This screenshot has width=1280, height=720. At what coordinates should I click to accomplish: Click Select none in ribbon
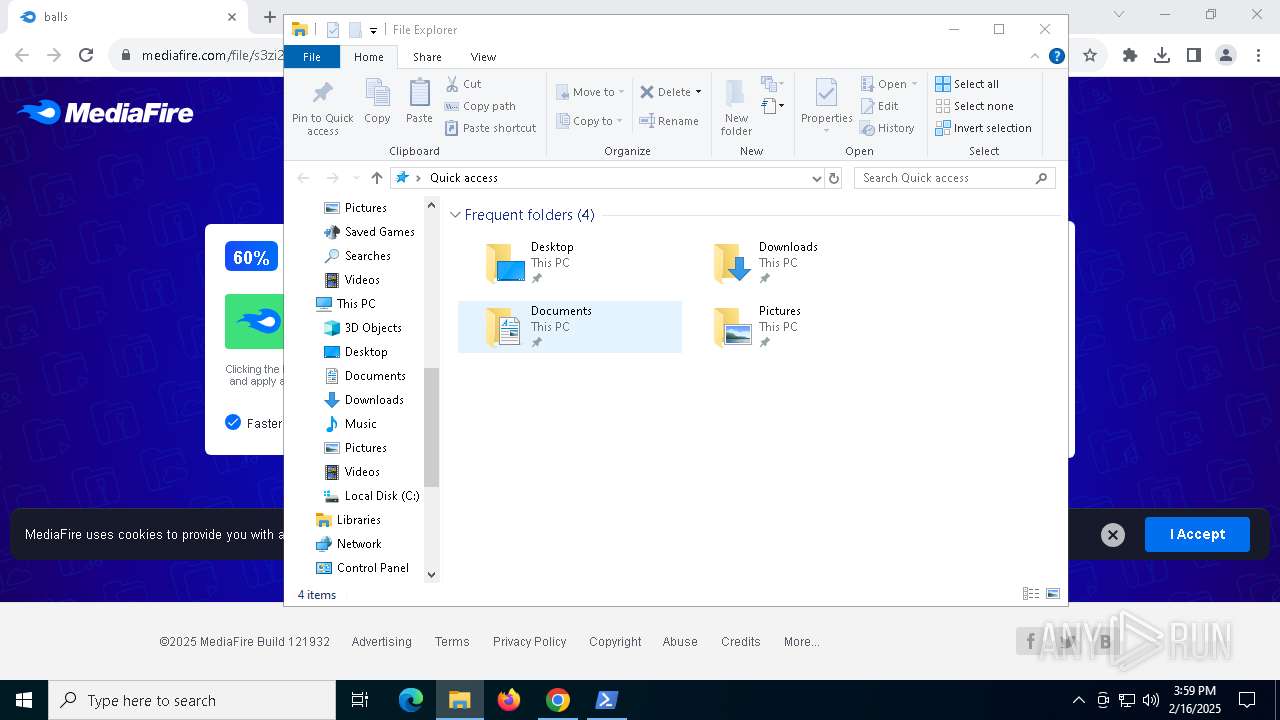pos(974,106)
